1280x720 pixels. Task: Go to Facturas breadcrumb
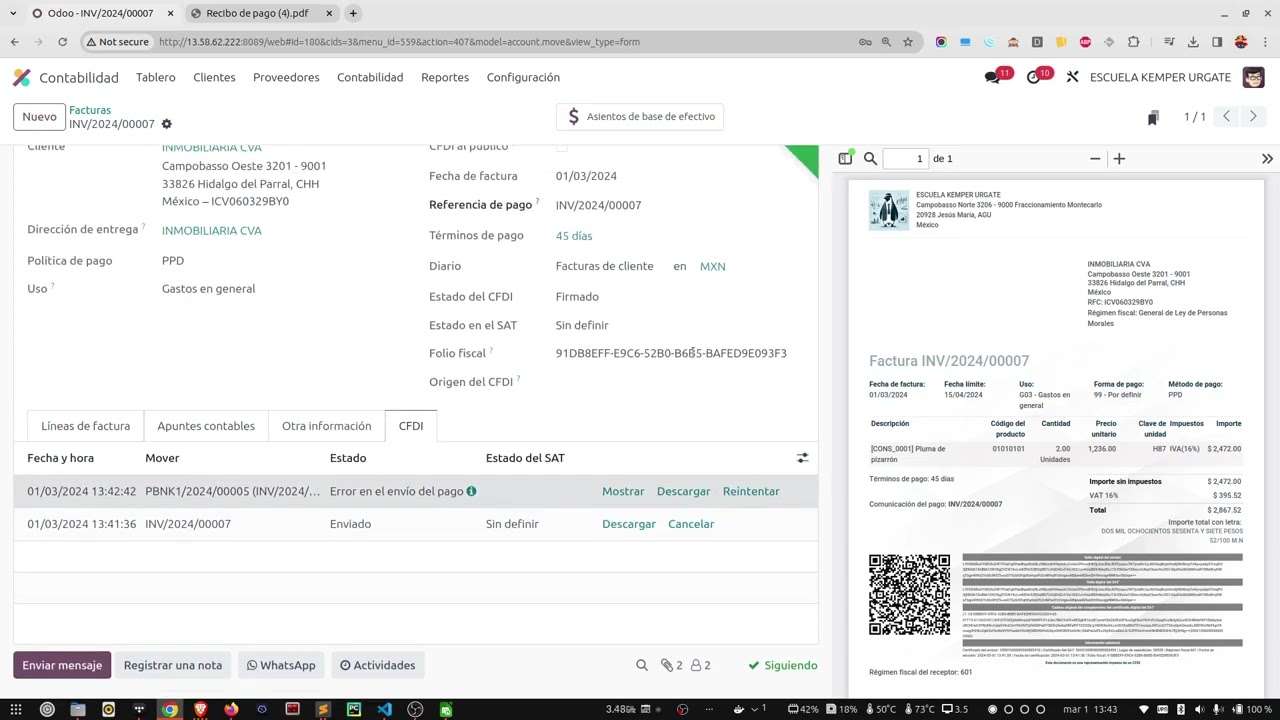pyautogui.click(x=90, y=110)
